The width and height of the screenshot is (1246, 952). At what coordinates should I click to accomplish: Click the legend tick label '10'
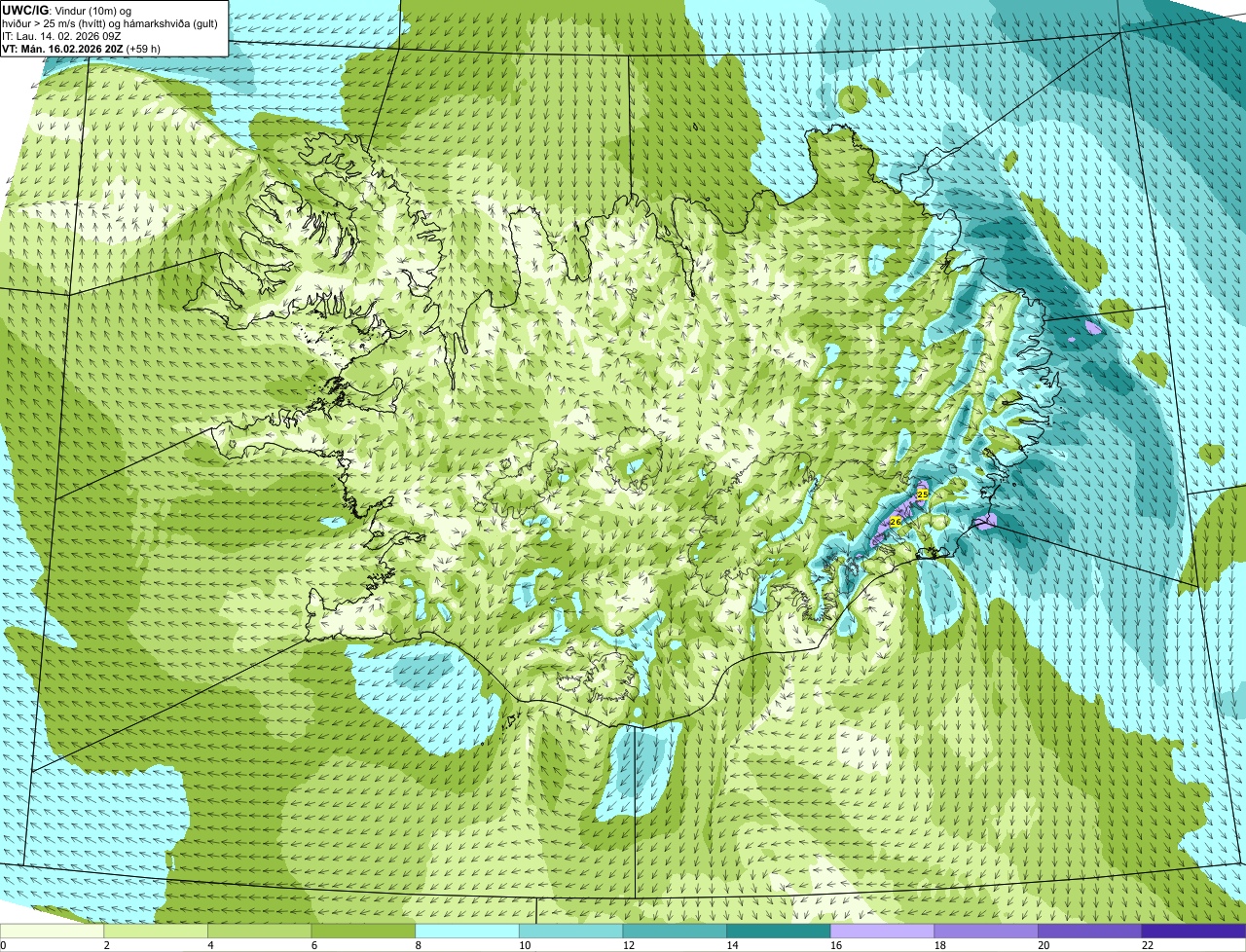coord(525,945)
